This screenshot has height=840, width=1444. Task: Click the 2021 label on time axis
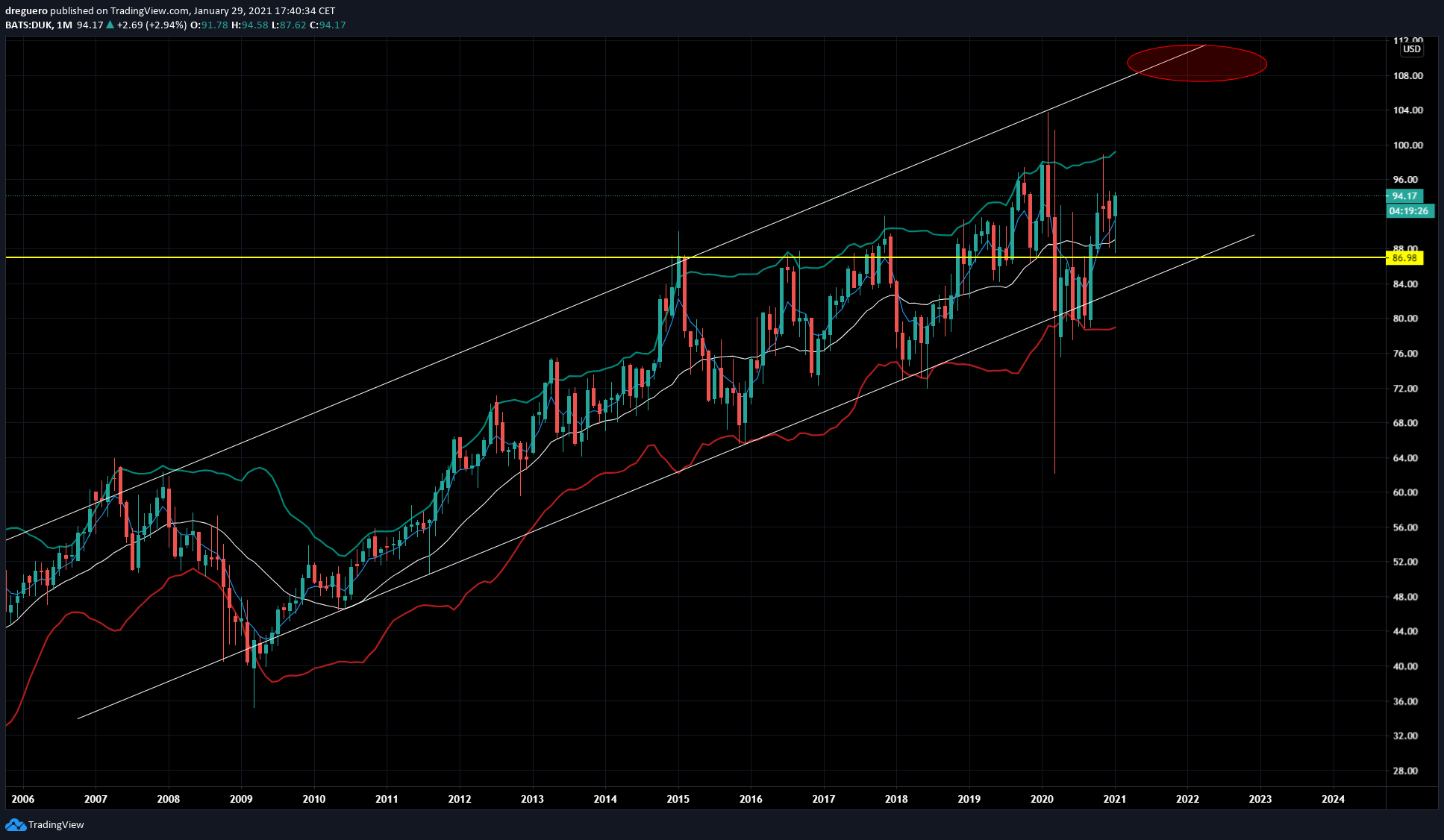click(x=1115, y=799)
